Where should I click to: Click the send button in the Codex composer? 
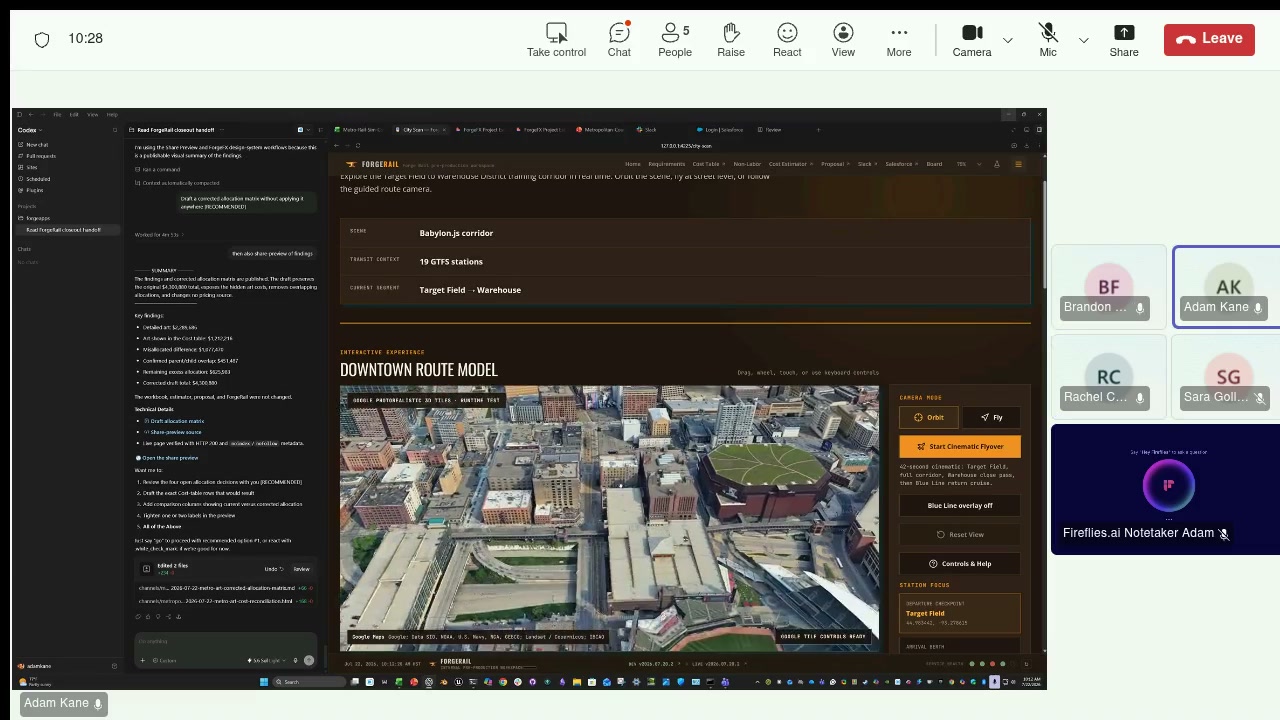[308, 660]
